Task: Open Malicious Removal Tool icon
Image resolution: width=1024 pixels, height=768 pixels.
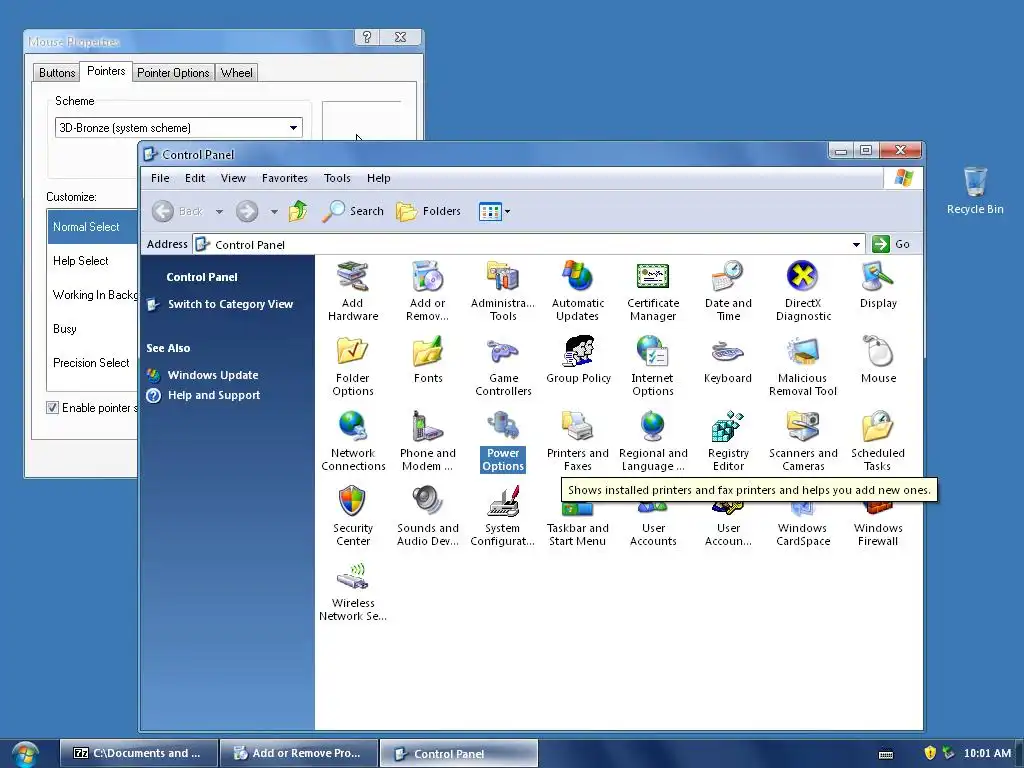Action: click(x=803, y=366)
